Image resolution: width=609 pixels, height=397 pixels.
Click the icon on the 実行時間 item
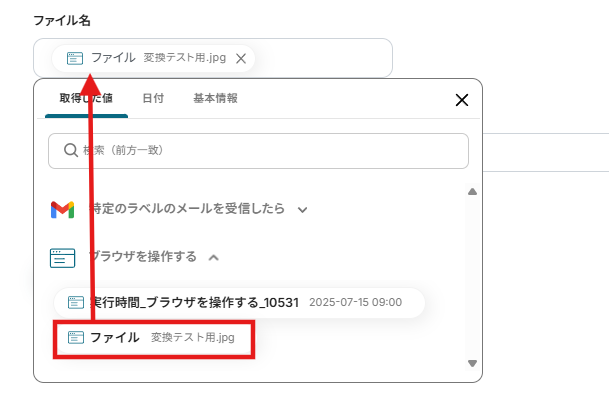pos(76,302)
